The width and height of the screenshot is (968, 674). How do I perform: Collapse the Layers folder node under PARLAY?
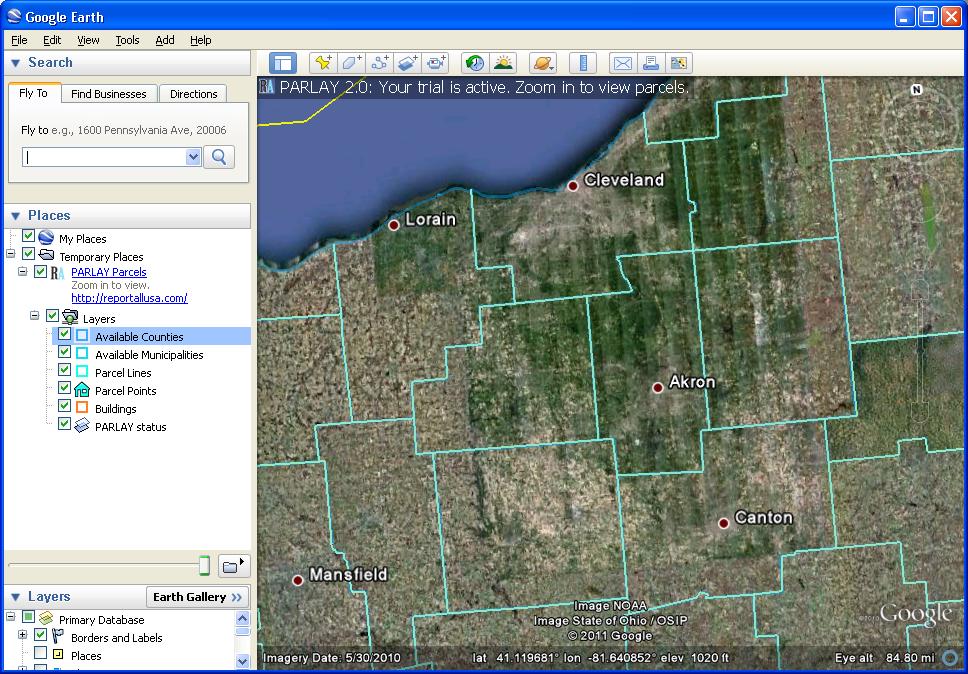point(35,315)
